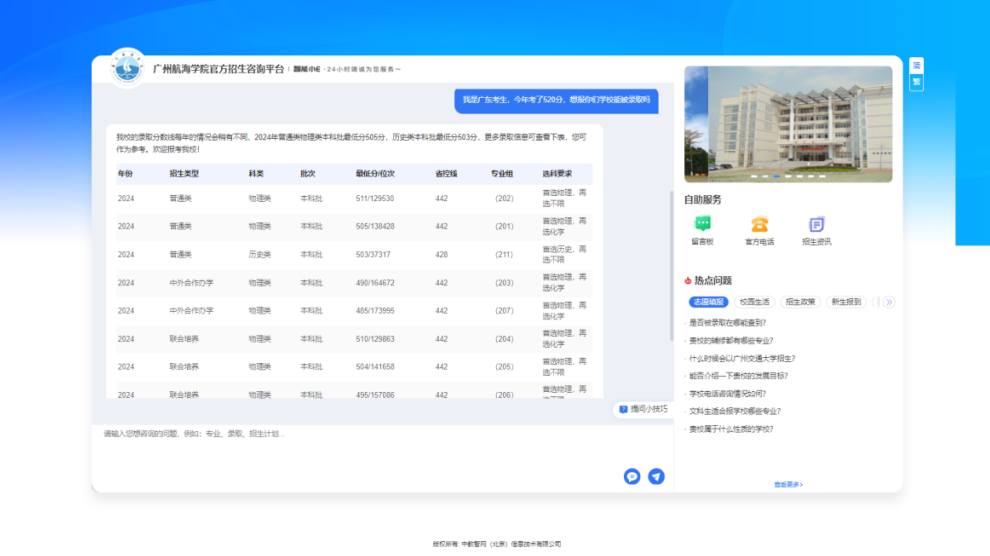Open the 官方电话 telephone icon
This screenshot has height=556, width=990.
point(759,225)
